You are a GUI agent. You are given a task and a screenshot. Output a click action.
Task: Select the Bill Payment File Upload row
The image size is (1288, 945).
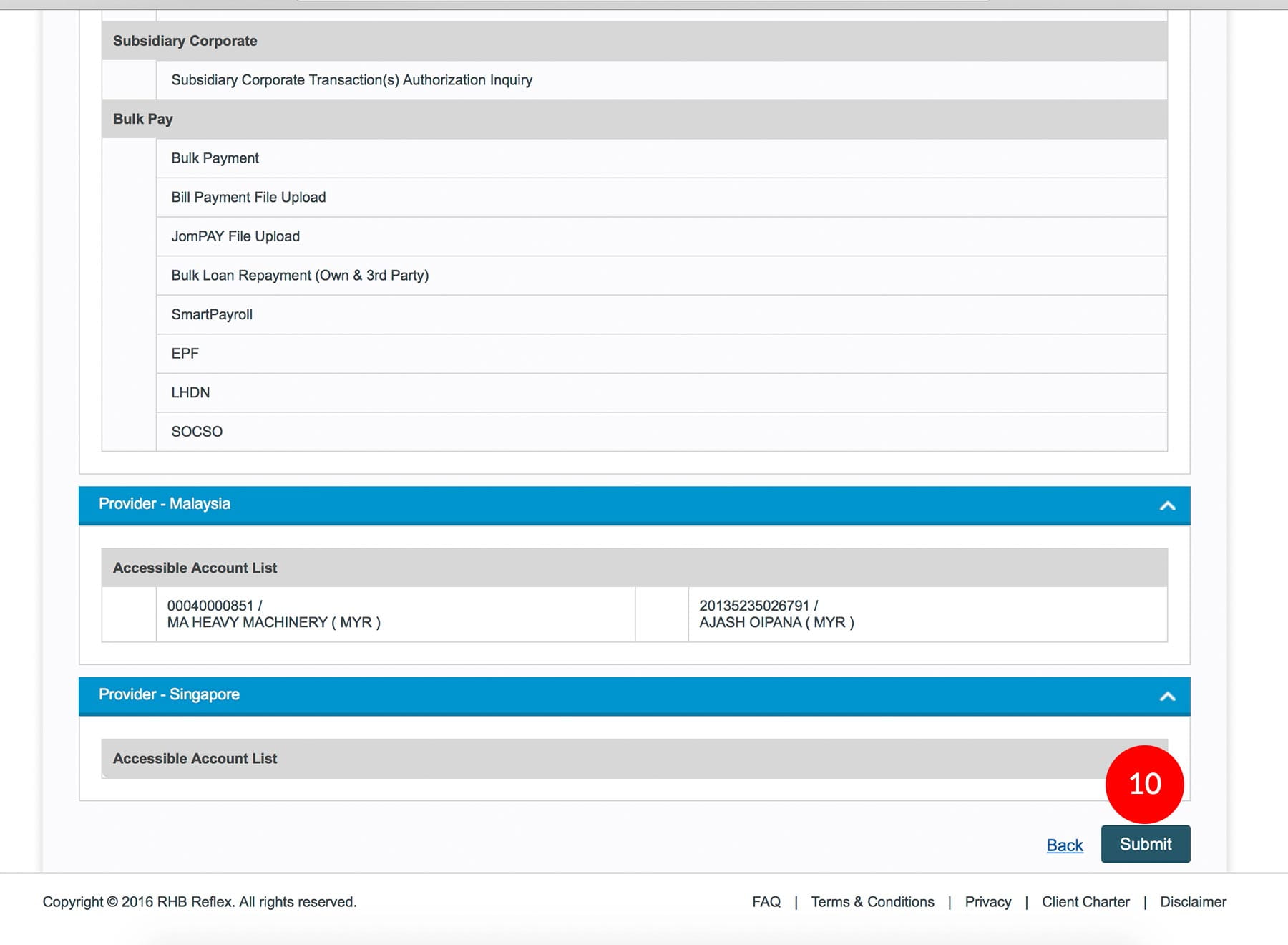(x=248, y=198)
